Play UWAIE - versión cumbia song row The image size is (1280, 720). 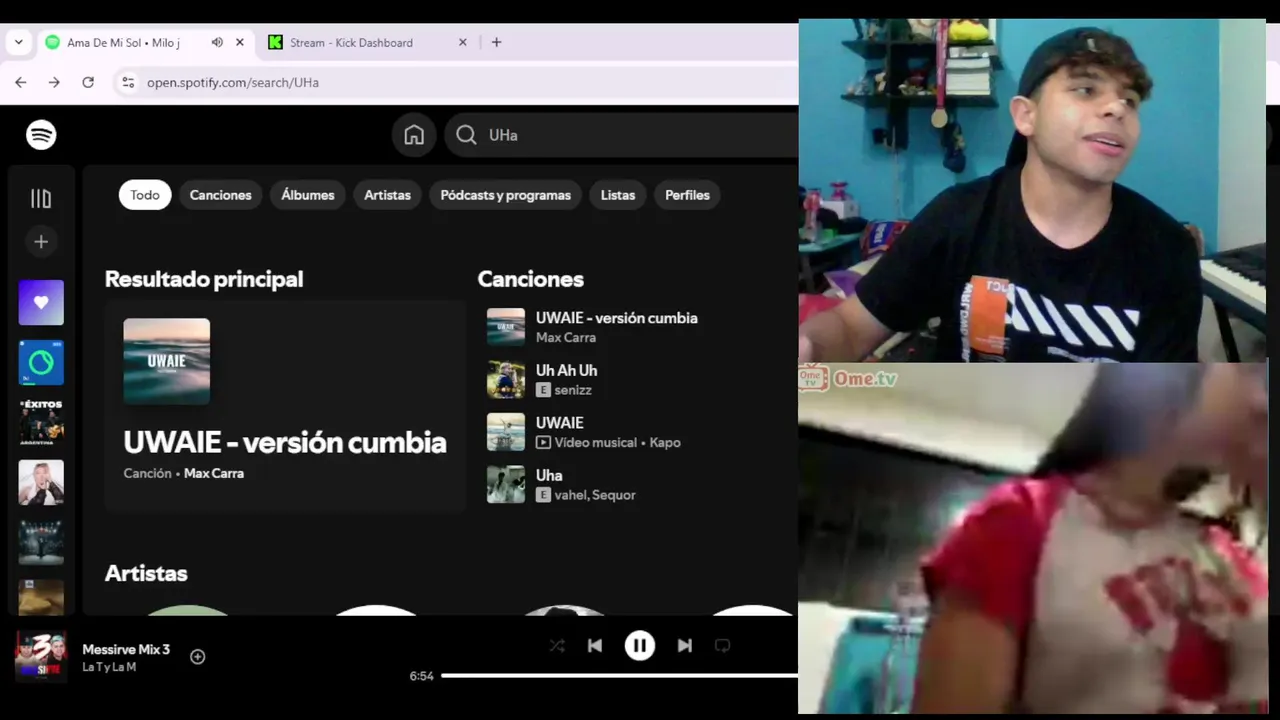click(636, 327)
